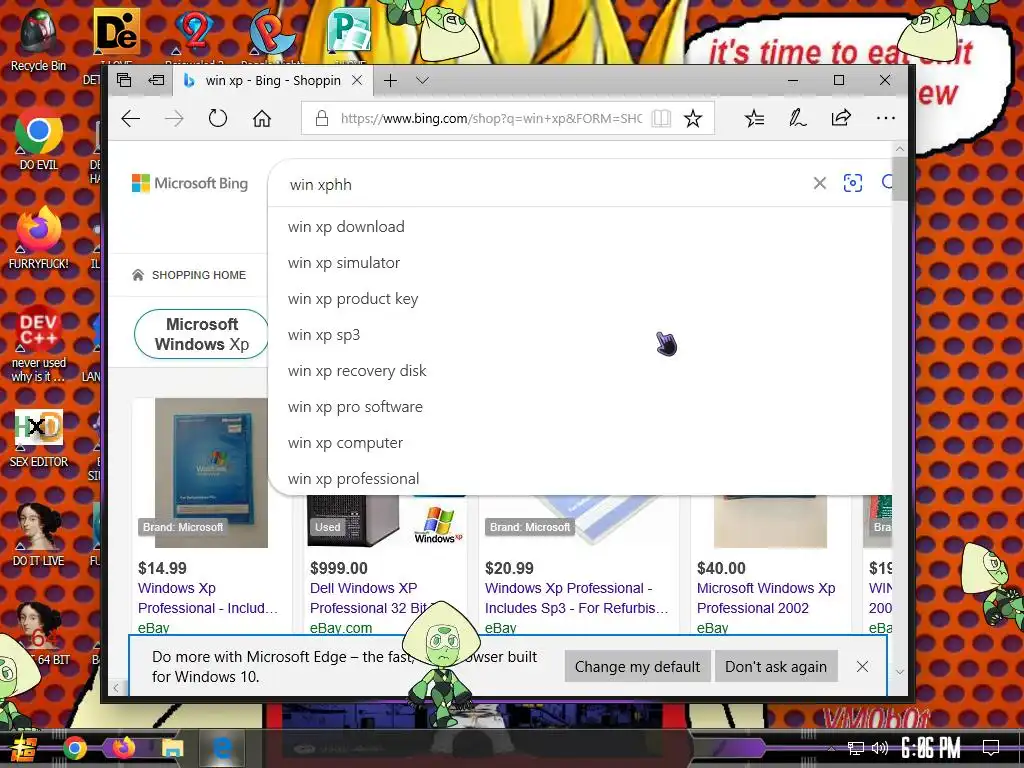Open Dev C++ desktop icon
The height and width of the screenshot is (768, 1024).
coord(39,343)
